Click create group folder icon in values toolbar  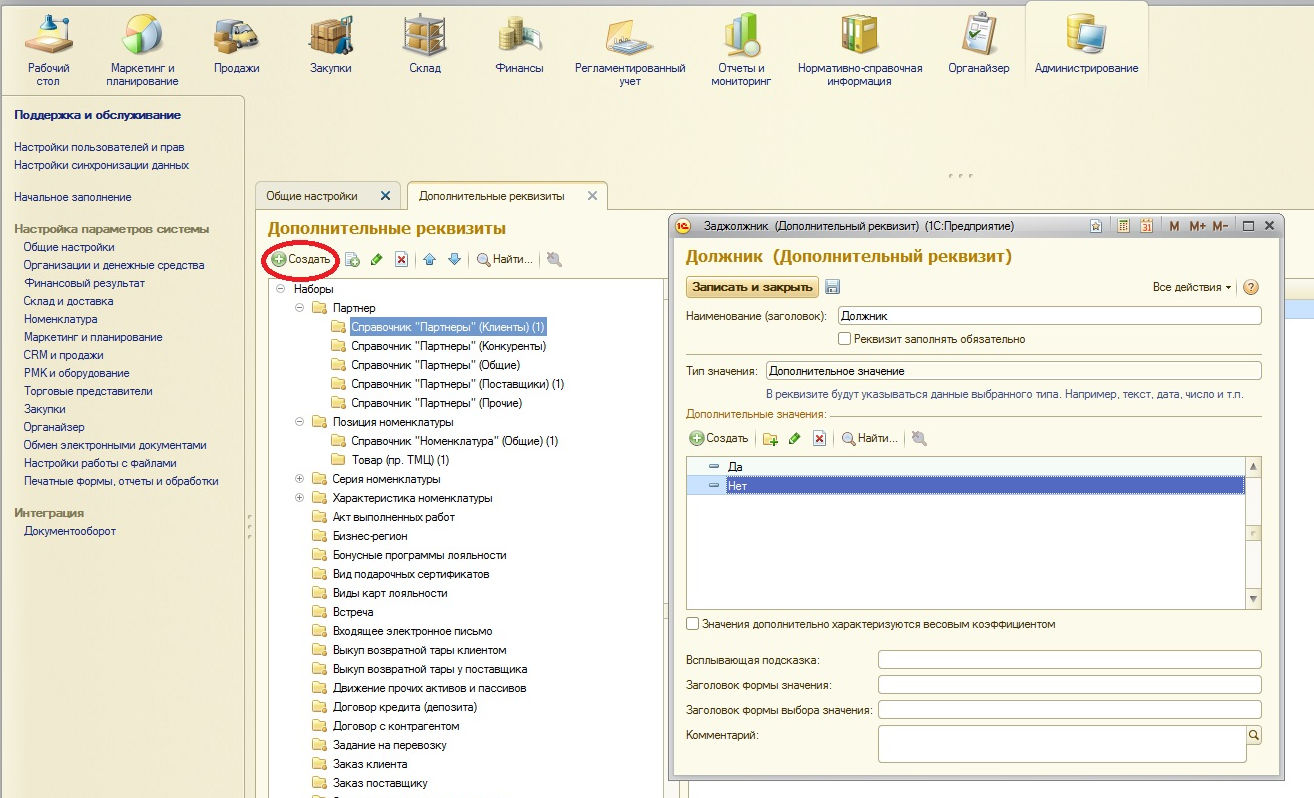click(770, 438)
